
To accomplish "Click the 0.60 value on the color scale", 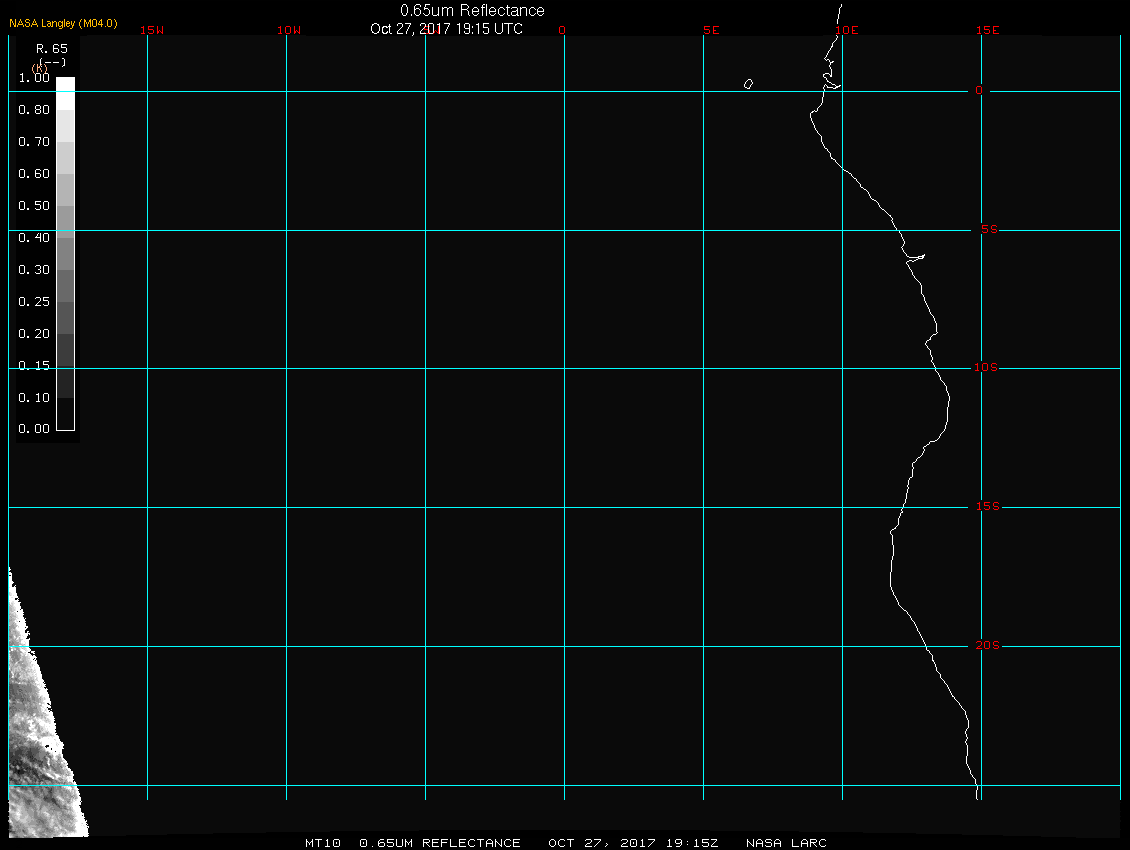I will [34, 174].
